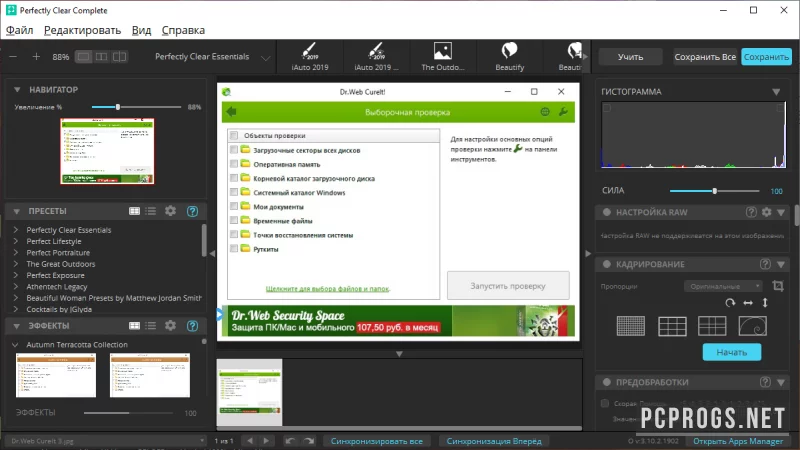Click the crop tool icon
Viewport: 800px width, 450px height.
[778, 286]
